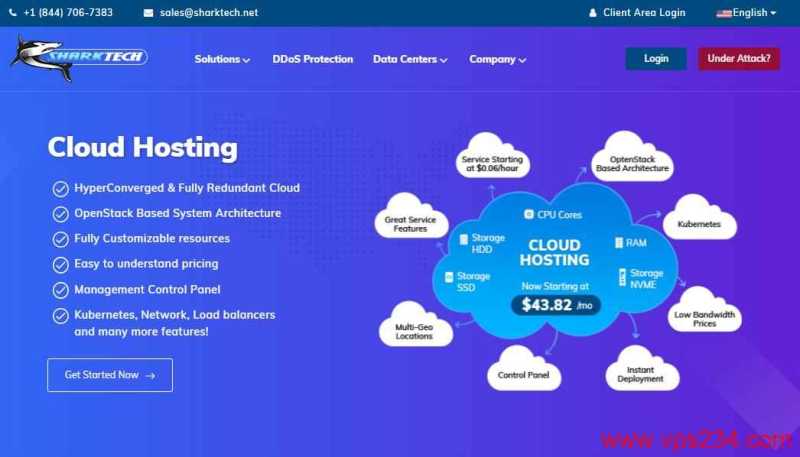The height and width of the screenshot is (457, 800).
Task: Open the Company menu
Action: click(497, 59)
